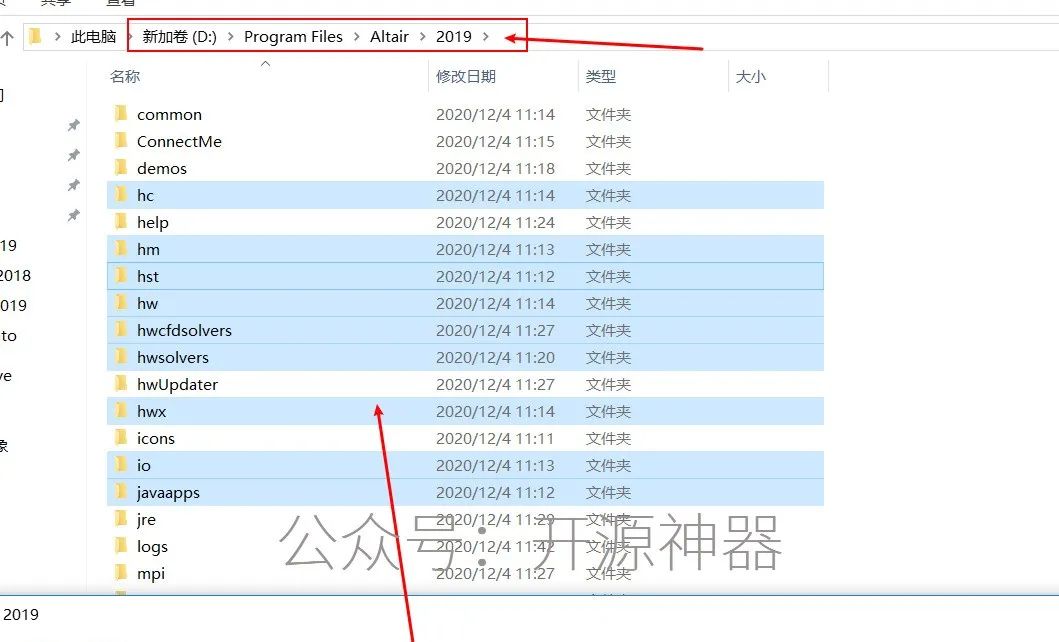The image size is (1059, 642).
Task: Click the hwx folder icon
Action: pos(121,411)
